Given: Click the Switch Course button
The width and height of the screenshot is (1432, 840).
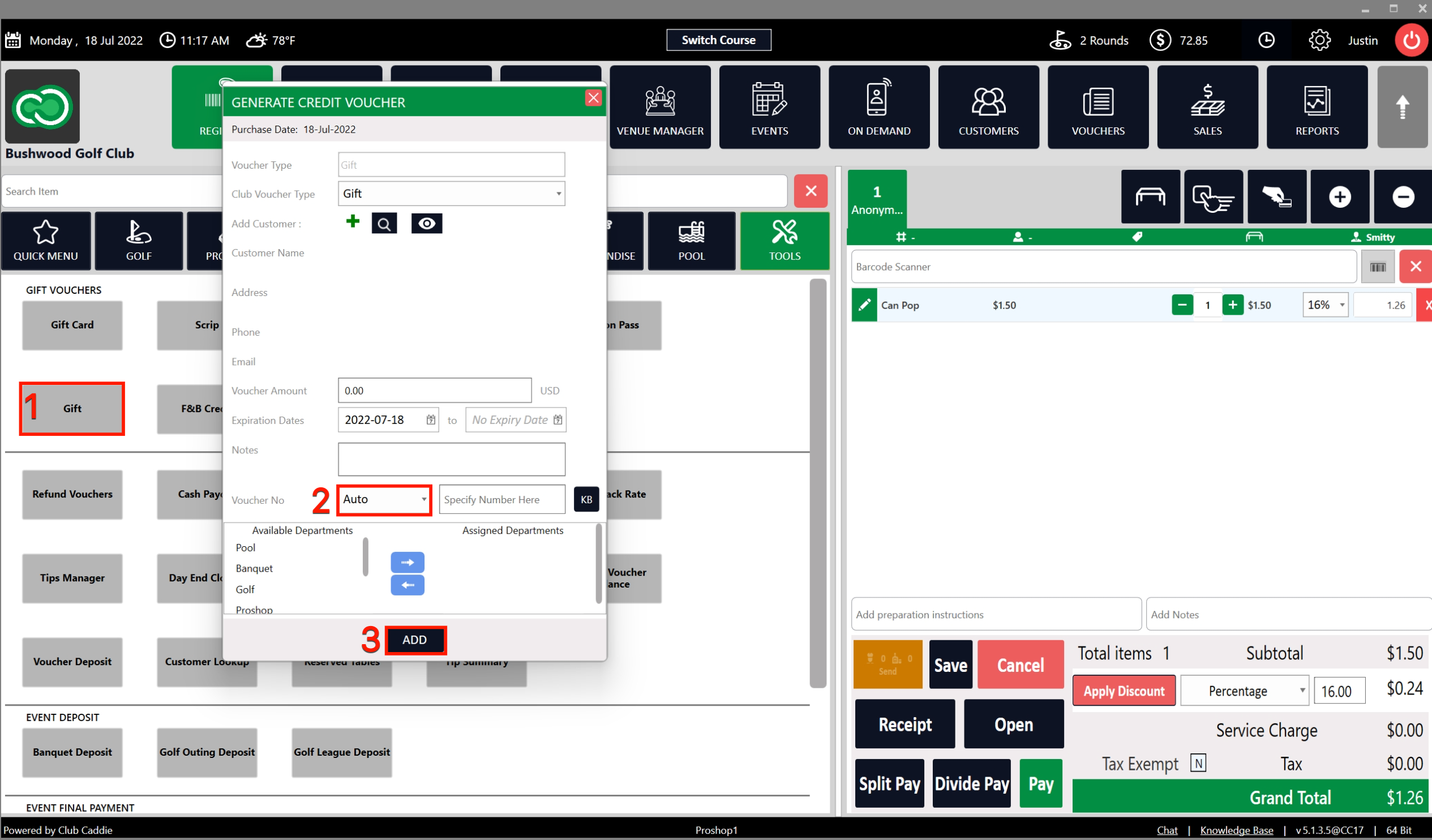Looking at the screenshot, I should 718,40.
